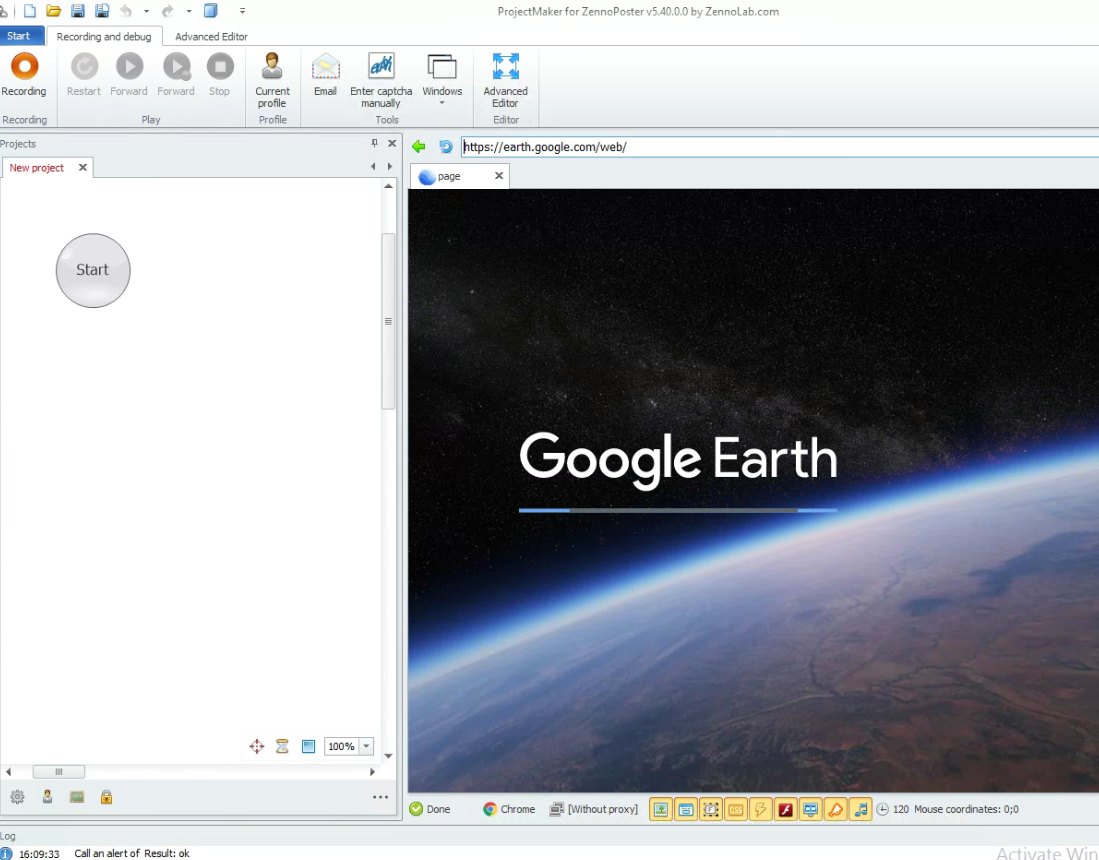Open the Advanced Editor from the ribbon
Image resolution: width=1099 pixels, height=860 pixels.
pyautogui.click(x=505, y=68)
